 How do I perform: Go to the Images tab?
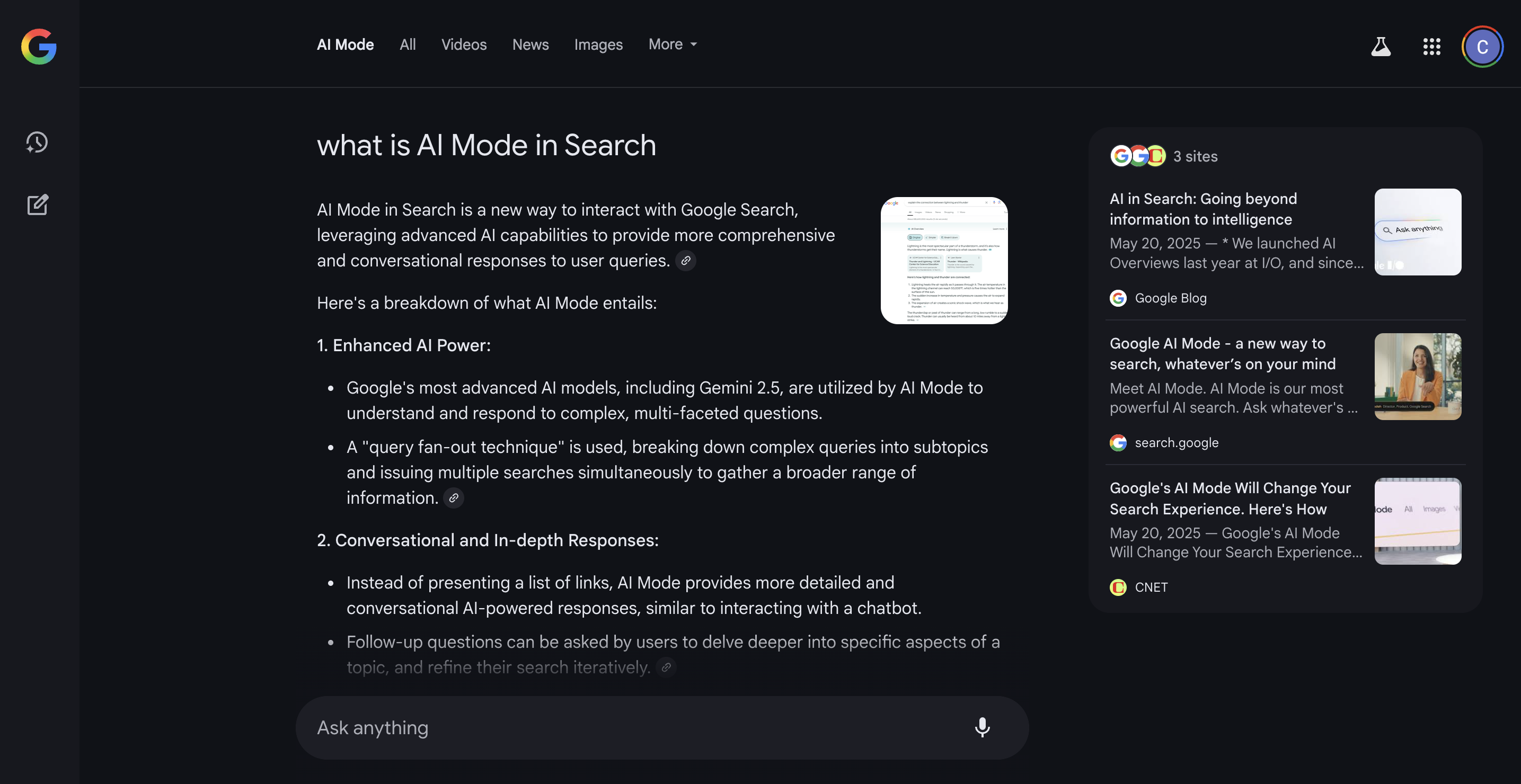[598, 44]
